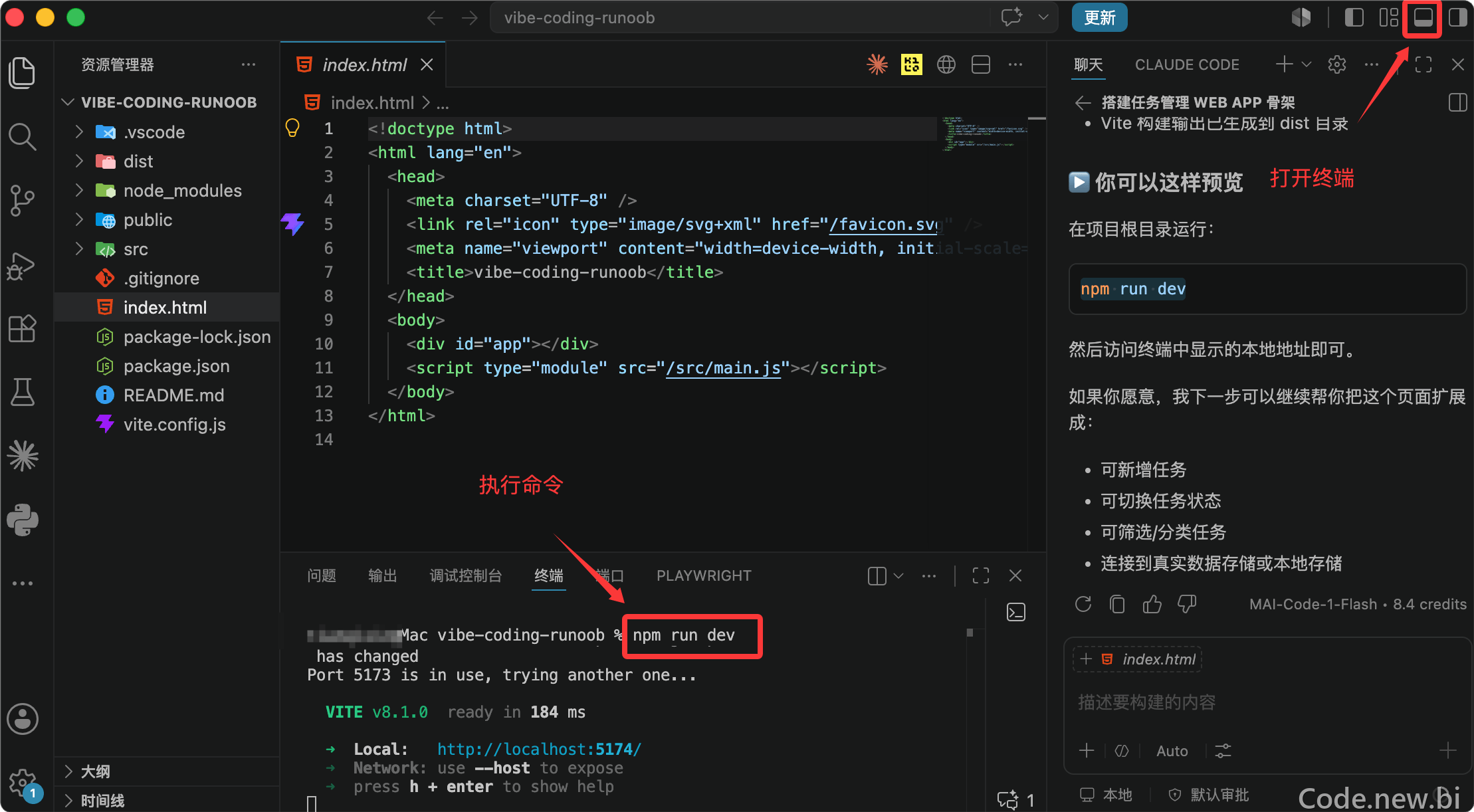Click the yellow QR-style icon in editor toolbar

coord(912,64)
